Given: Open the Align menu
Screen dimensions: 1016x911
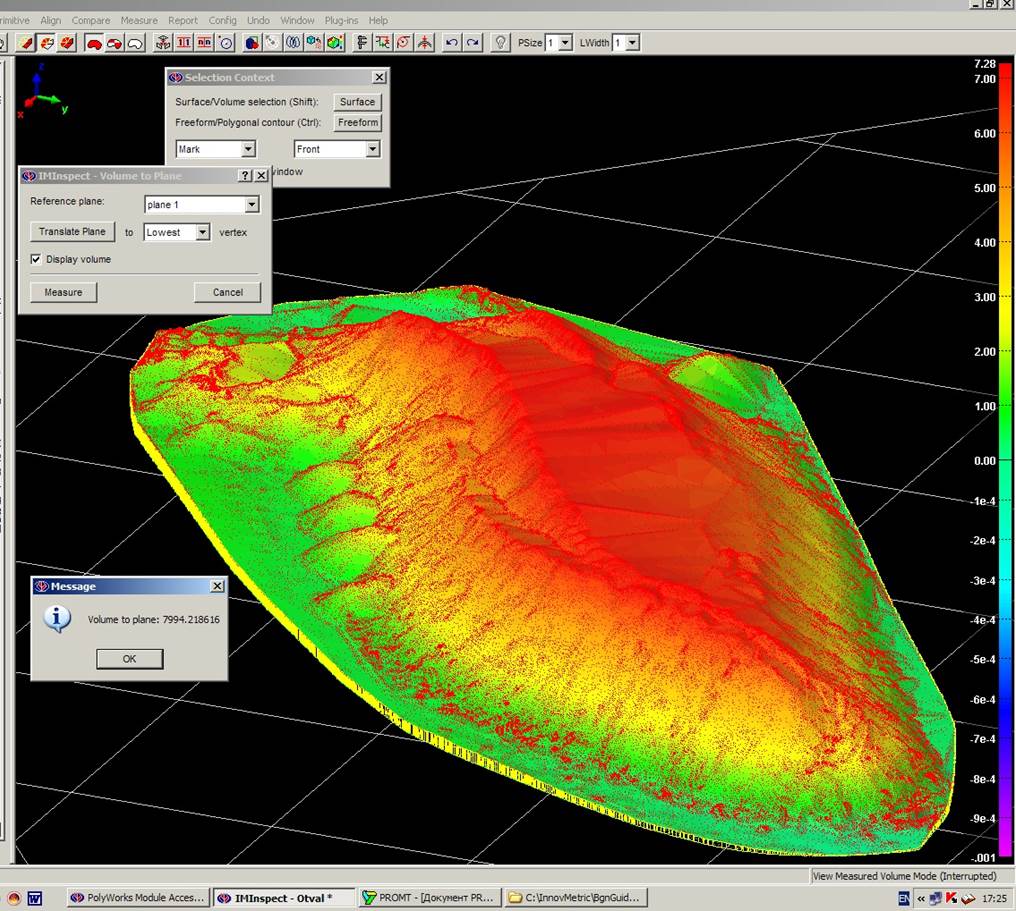Looking at the screenshot, I should 51,20.
